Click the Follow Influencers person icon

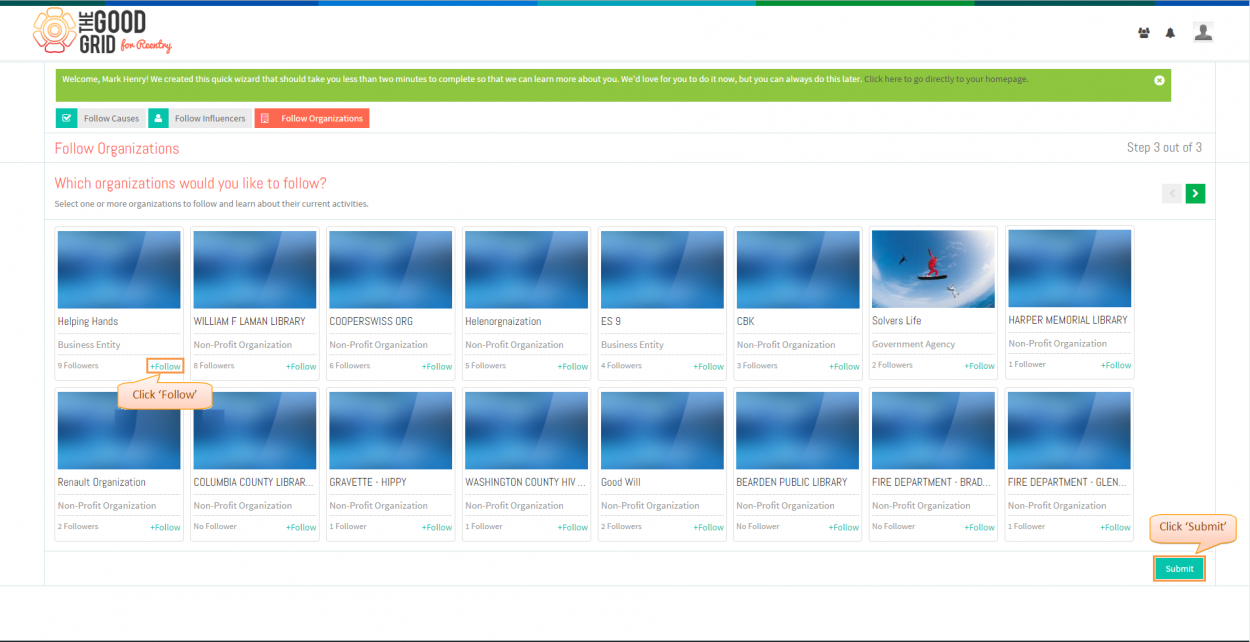click(x=158, y=118)
